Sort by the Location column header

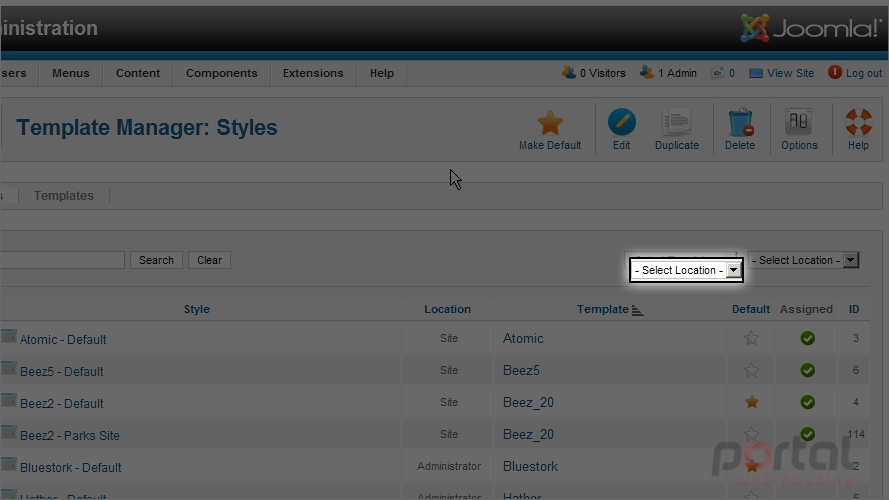click(x=447, y=309)
